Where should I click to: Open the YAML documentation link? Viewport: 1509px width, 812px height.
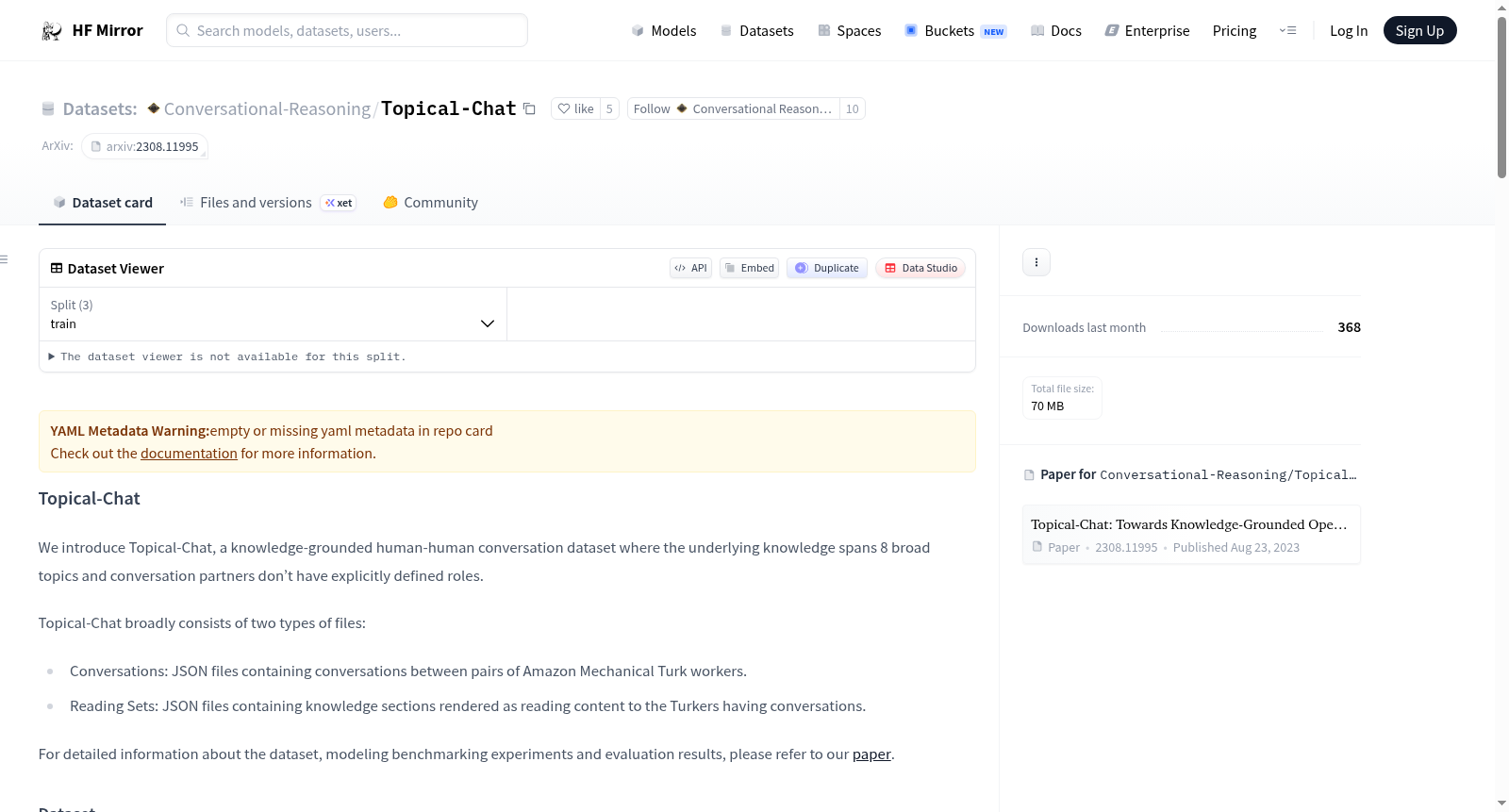tap(189, 454)
